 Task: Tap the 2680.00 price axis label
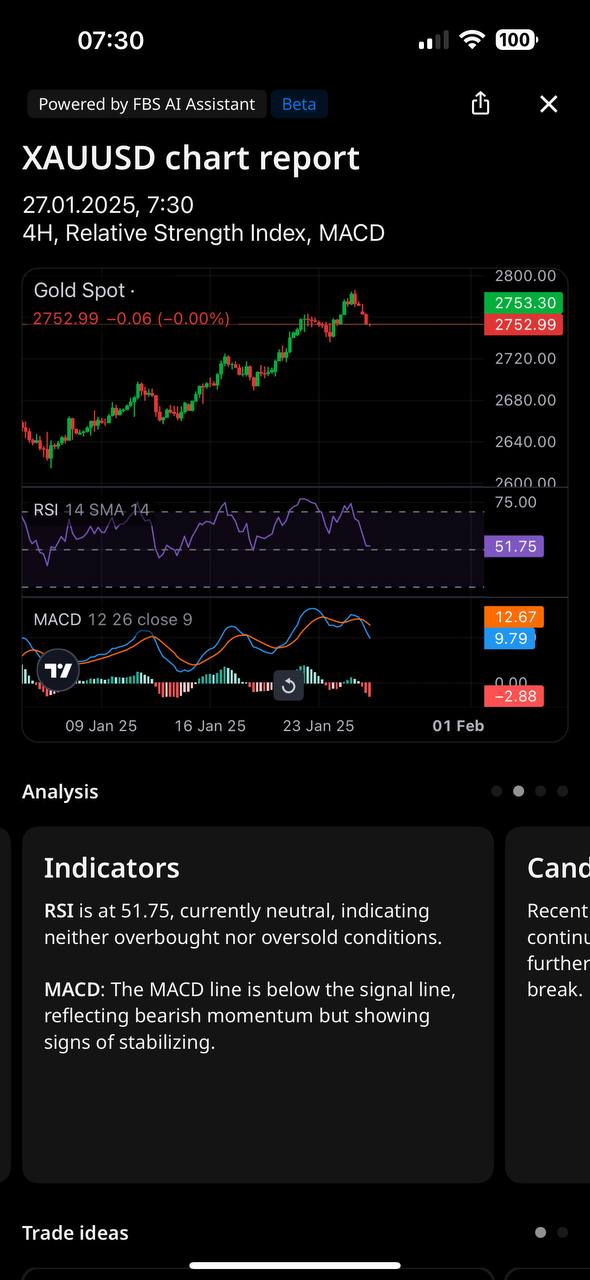pos(525,400)
